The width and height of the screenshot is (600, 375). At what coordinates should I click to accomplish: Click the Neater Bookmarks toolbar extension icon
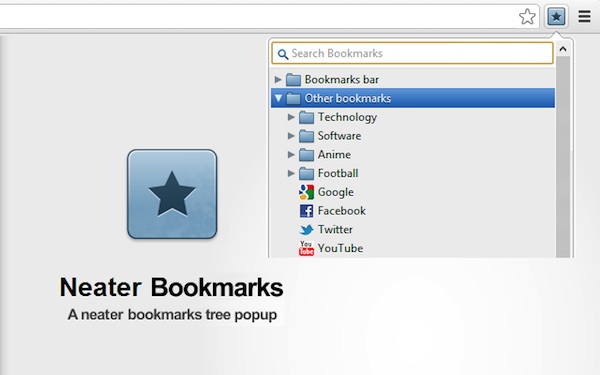(556, 16)
